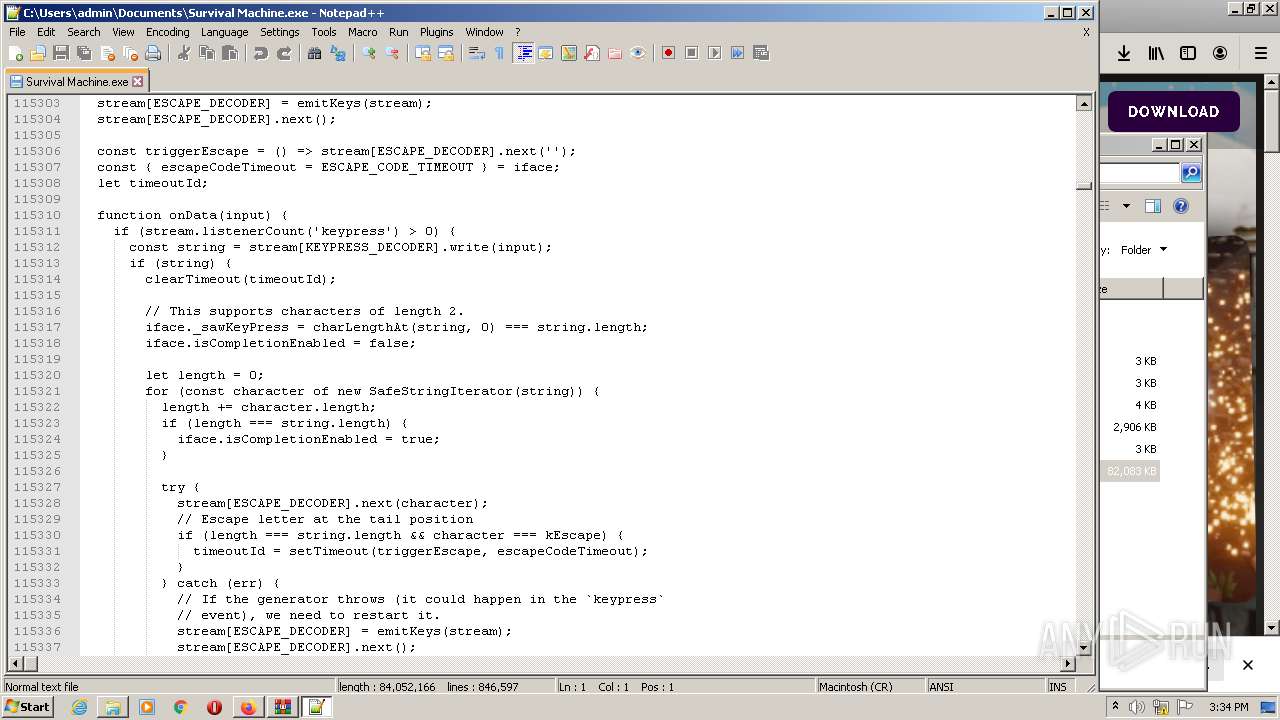Run macro multiple times icon

click(737, 53)
